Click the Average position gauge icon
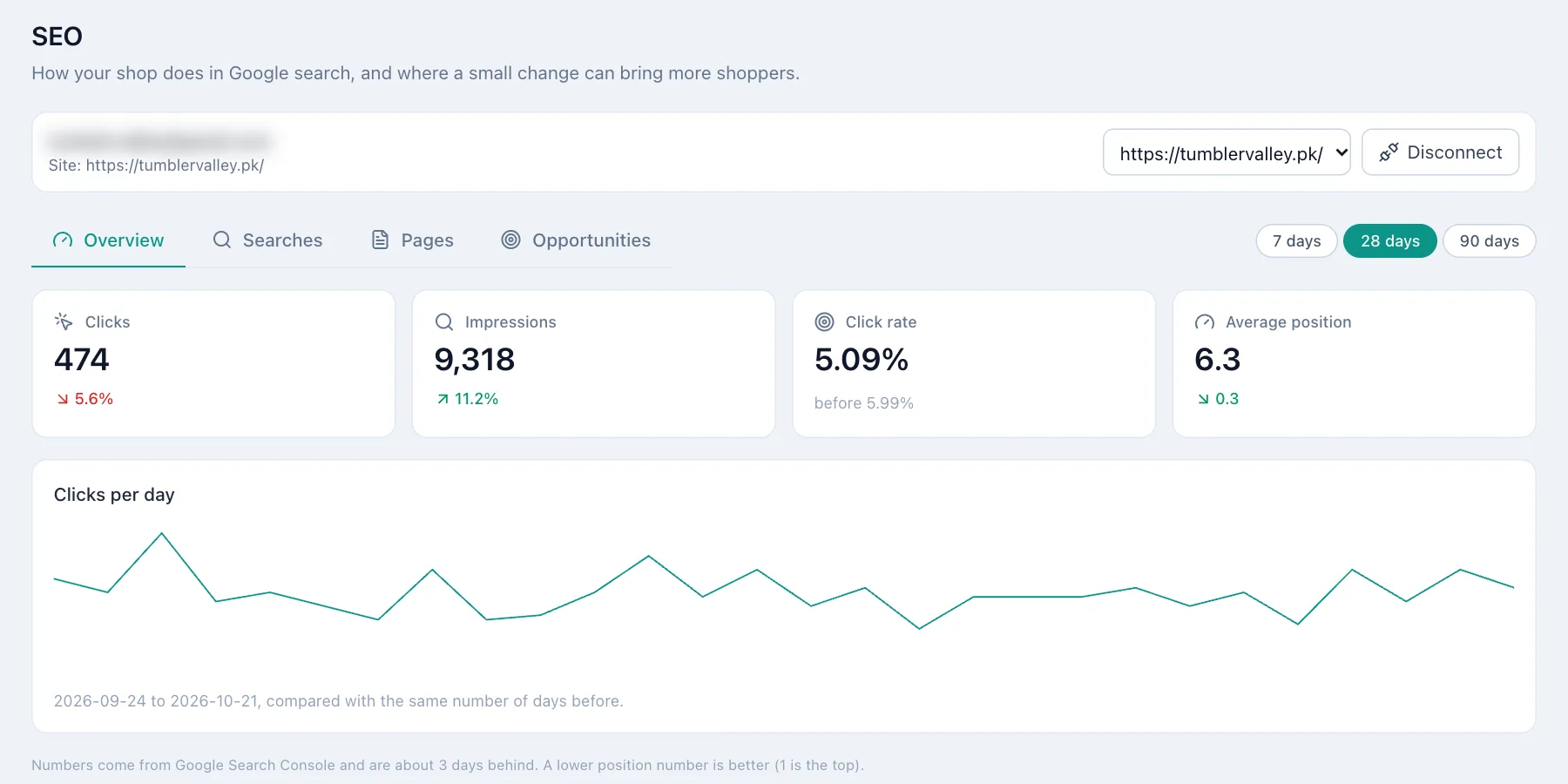1568x784 pixels. pos(1205,321)
